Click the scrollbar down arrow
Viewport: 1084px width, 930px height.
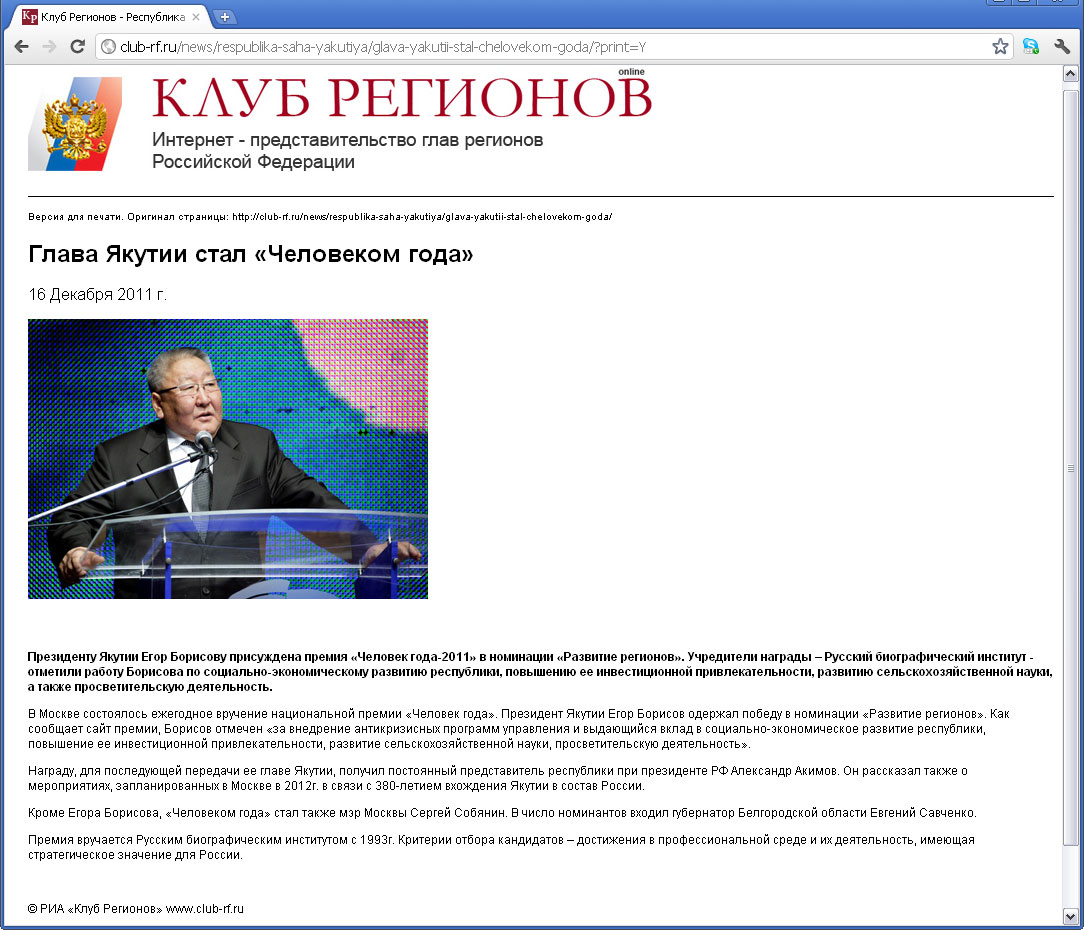(1070, 917)
